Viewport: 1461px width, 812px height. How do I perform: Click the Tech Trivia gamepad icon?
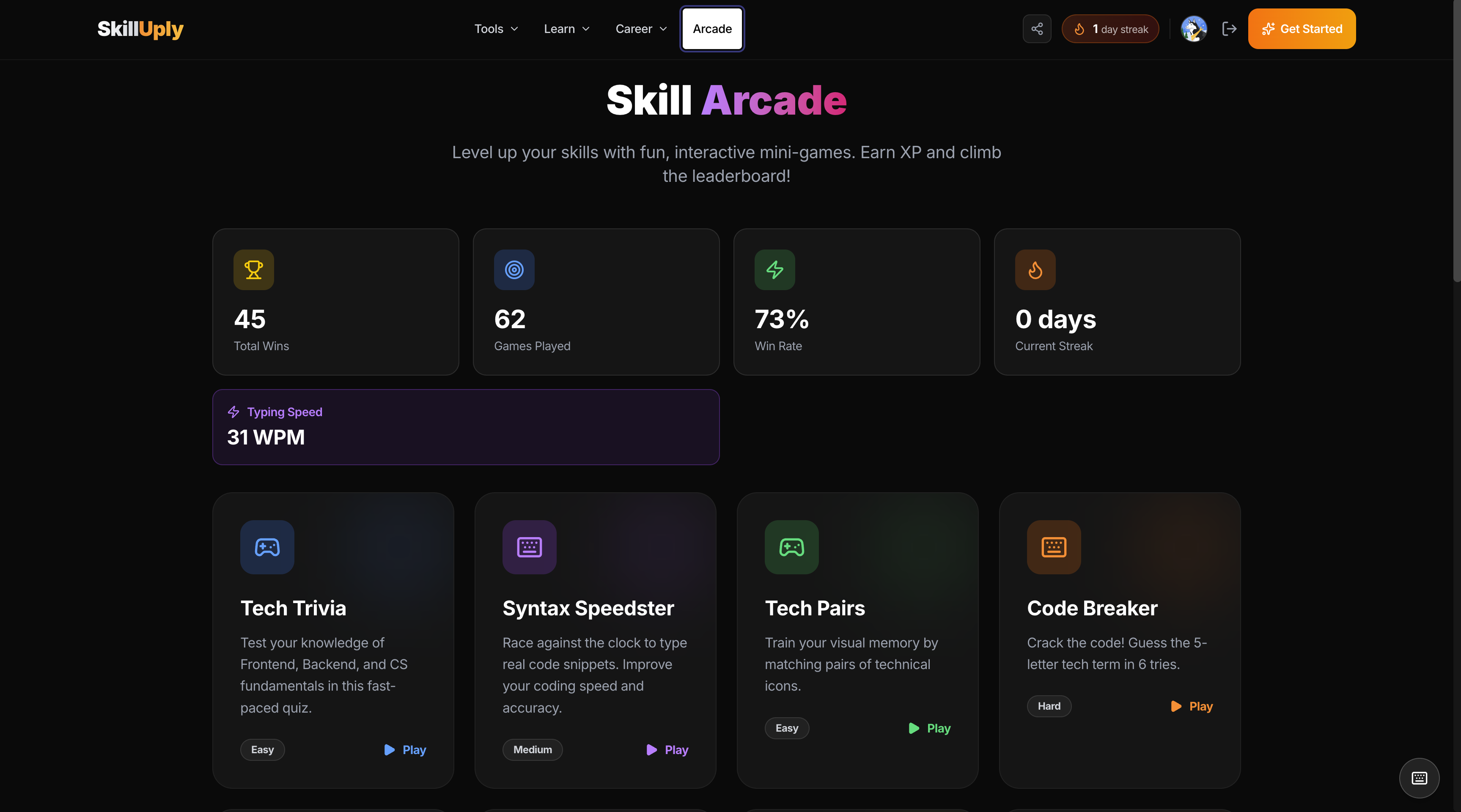[x=267, y=547]
